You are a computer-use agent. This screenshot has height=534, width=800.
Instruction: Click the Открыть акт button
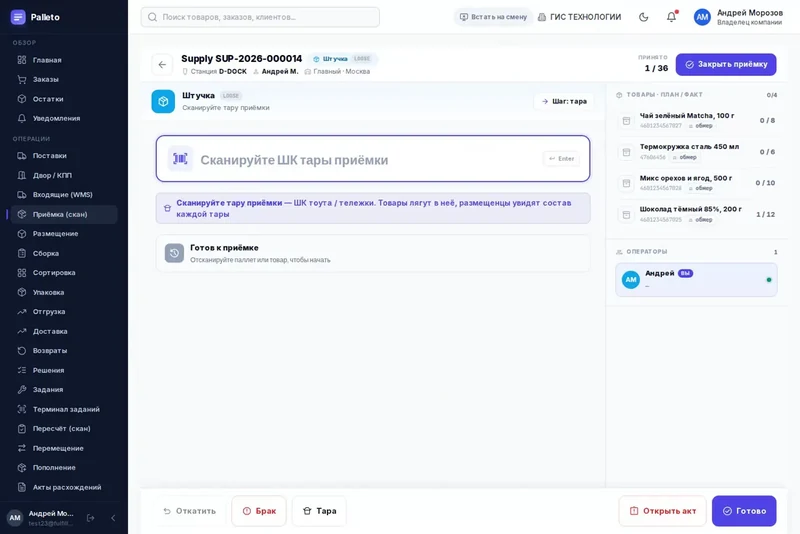tap(663, 511)
